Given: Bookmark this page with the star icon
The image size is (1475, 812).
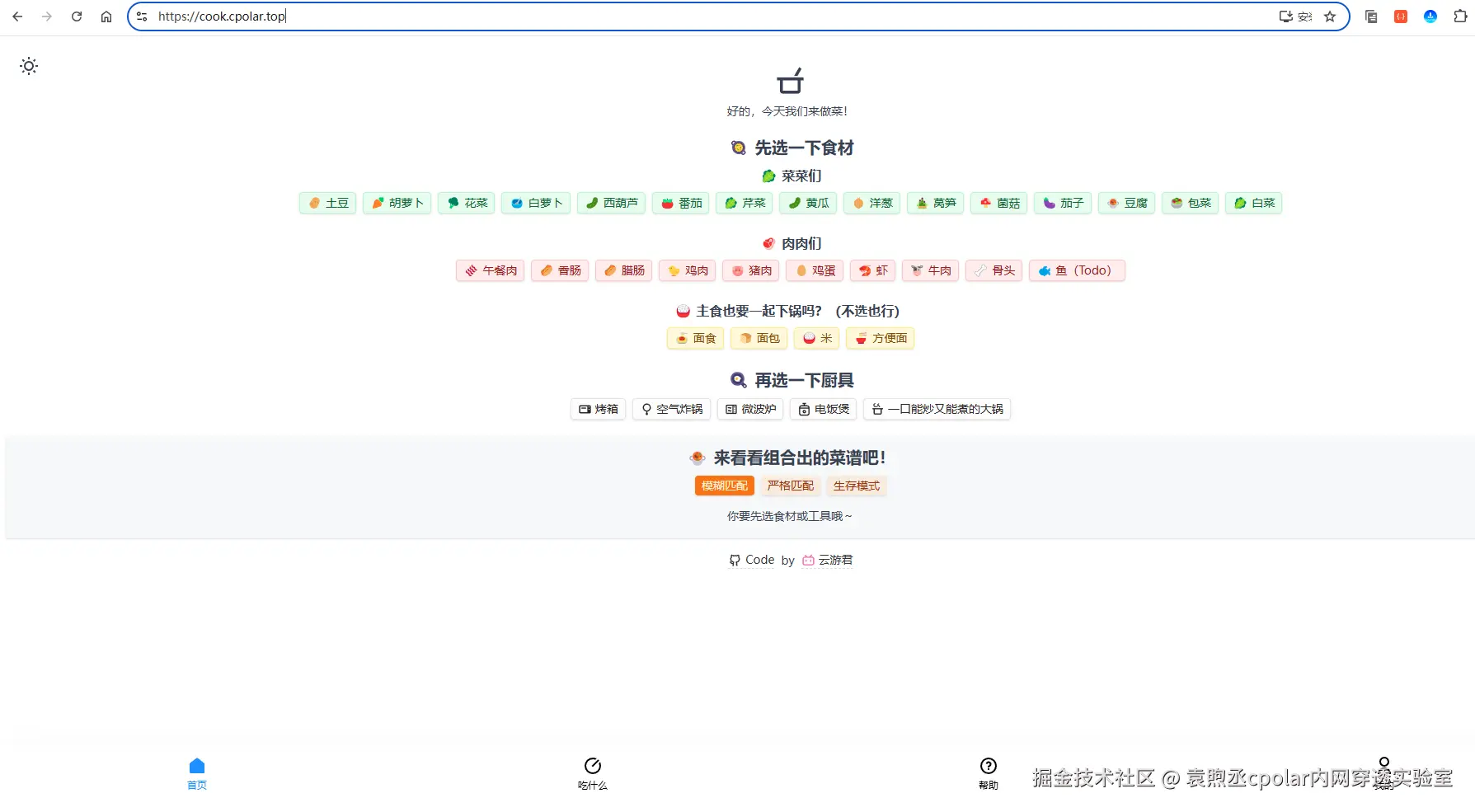Looking at the screenshot, I should click(1330, 16).
